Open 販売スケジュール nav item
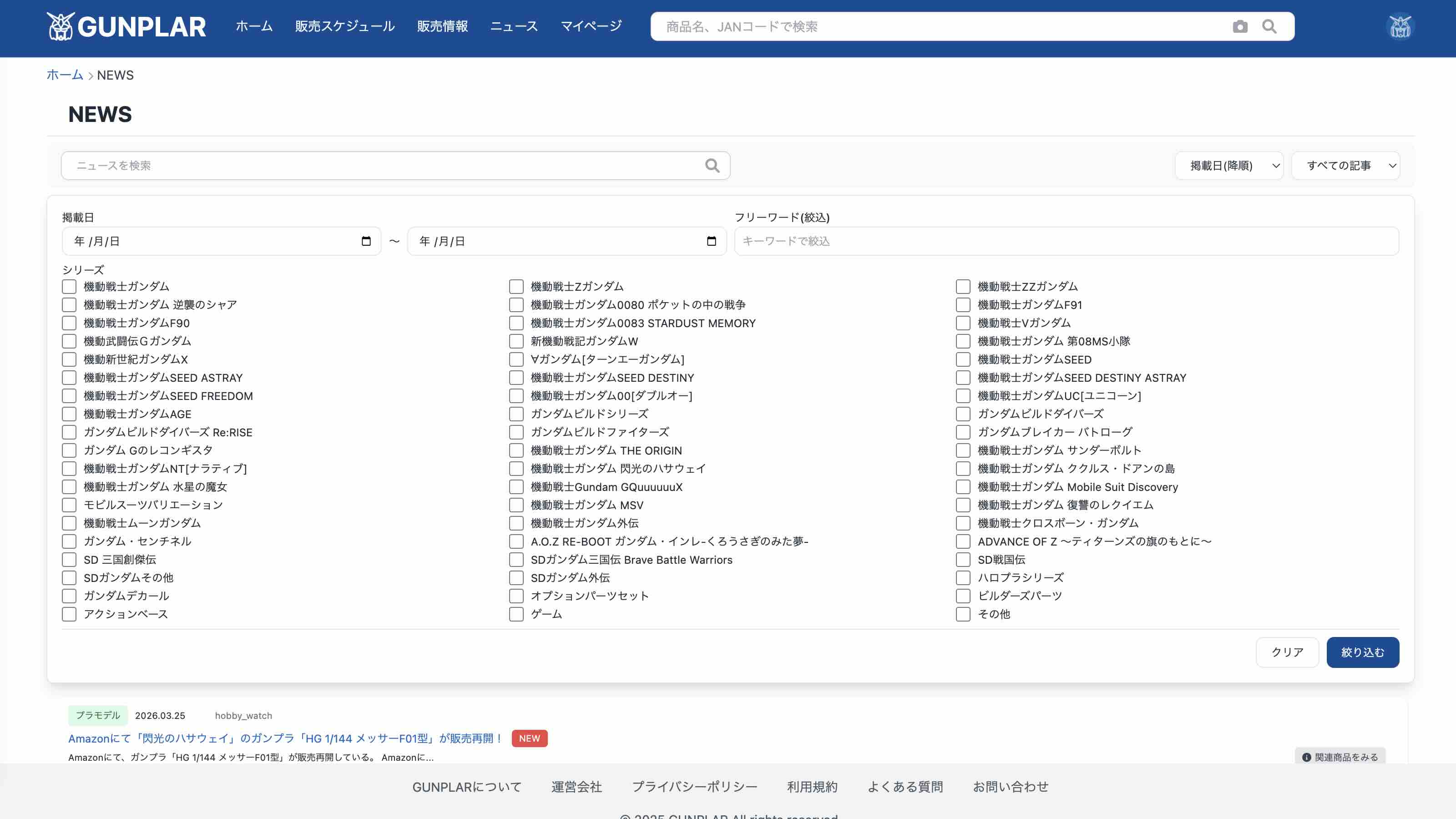The width and height of the screenshot is (1456, 819). [345, 26]
